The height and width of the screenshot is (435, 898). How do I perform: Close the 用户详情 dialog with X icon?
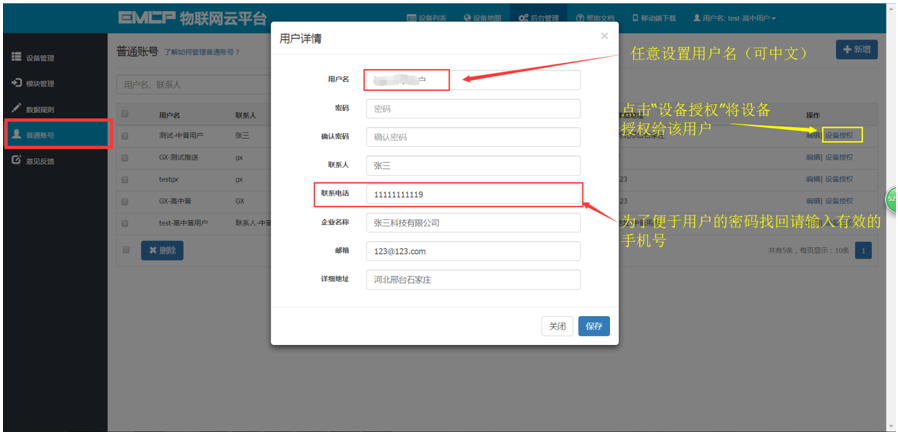pos(604,36)
